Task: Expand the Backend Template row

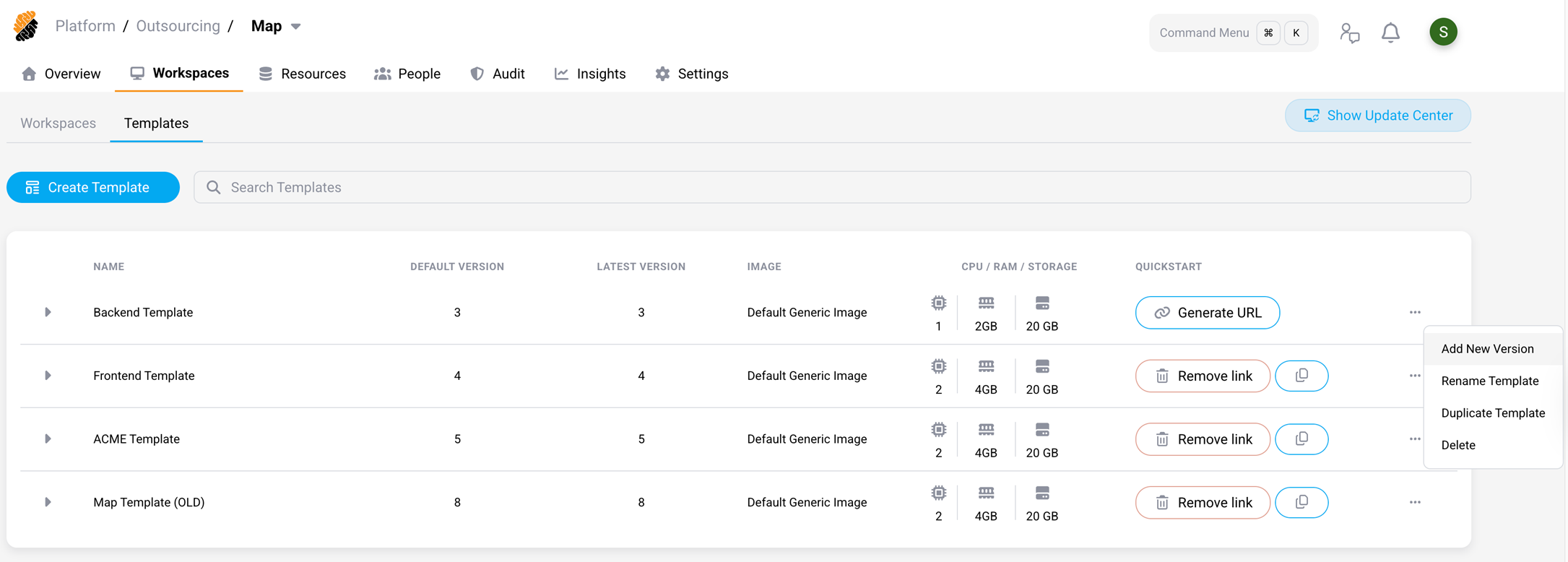Action: 48,313
